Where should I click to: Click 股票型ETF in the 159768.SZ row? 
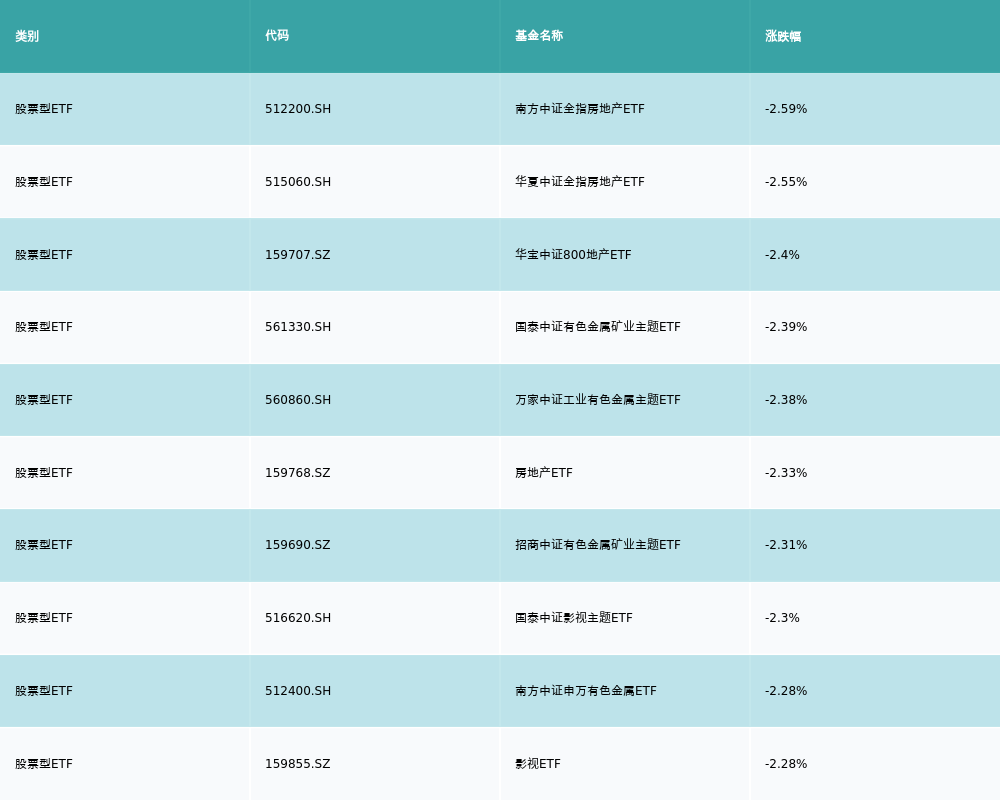(x=44, y=473)
